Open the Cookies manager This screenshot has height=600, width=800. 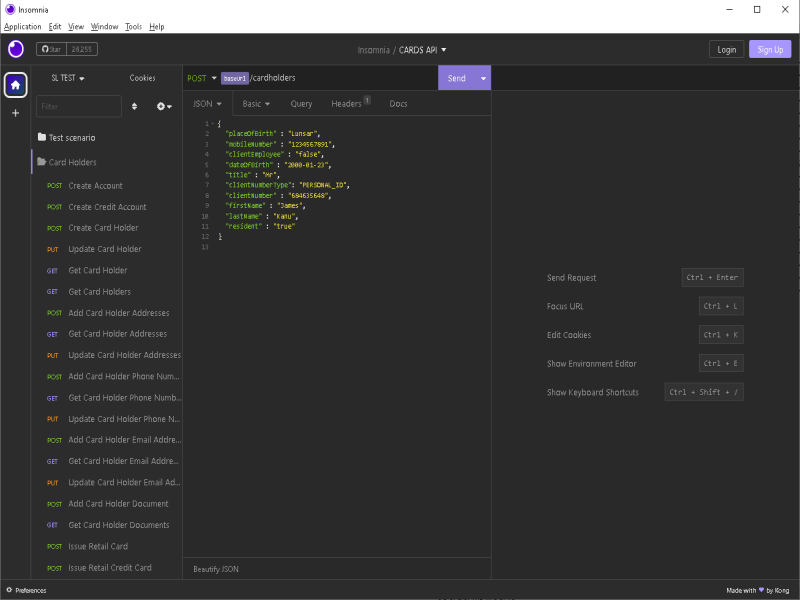click(142, 78)
